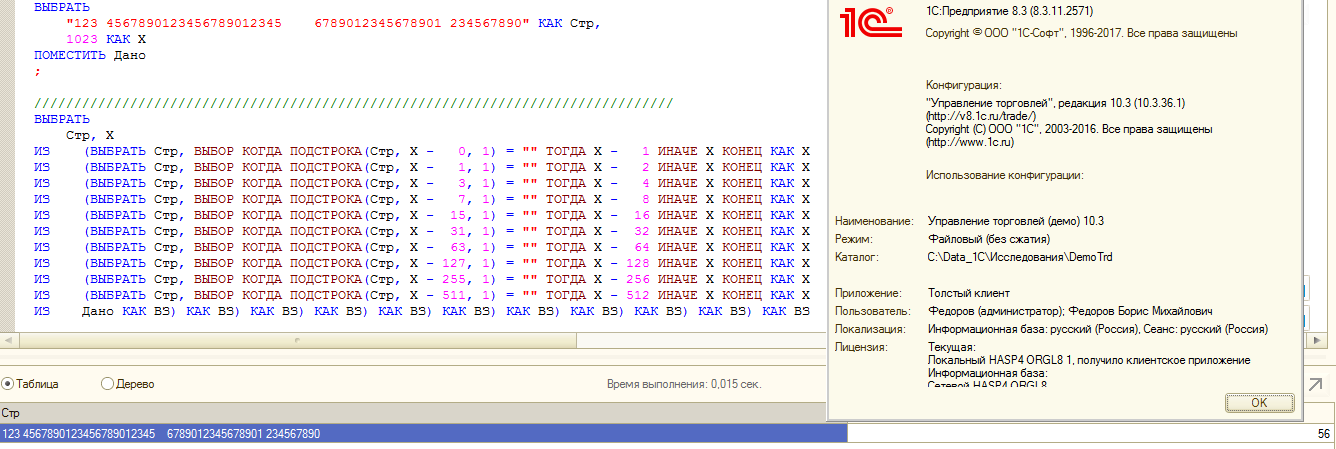The height and width of the screenshot is (449, 1336).
Task: Click the Дано КАК ВЗ) final query line
Action: [421, 312]
